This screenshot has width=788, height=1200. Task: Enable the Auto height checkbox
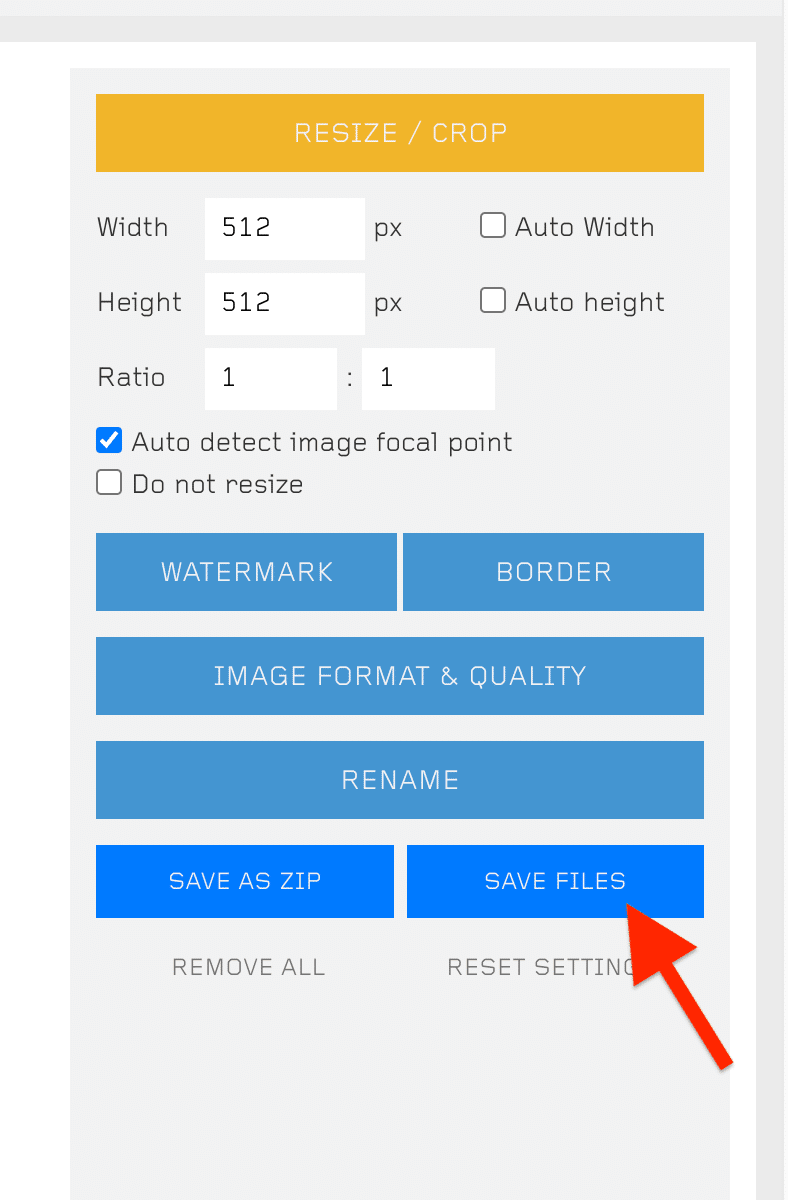tap(493, 301)
